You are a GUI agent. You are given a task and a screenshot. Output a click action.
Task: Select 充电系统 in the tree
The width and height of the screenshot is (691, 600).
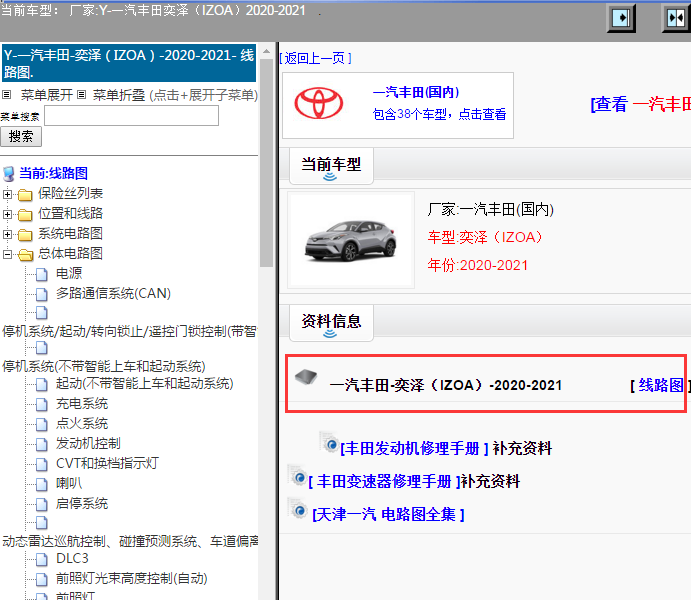(82, 404)
